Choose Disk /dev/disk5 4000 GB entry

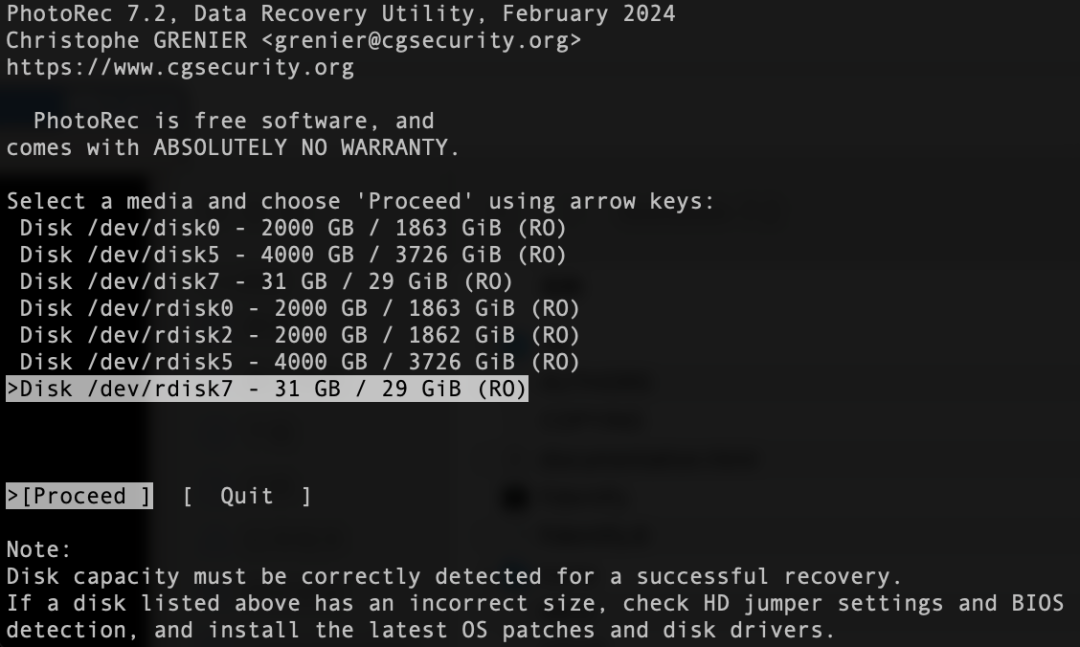click(292, 255)
